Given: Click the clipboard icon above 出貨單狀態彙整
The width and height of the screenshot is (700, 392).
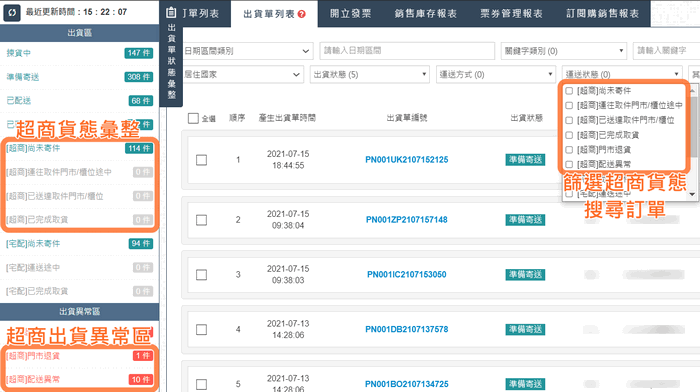Looking at the screenshot, I should (171, 13).
